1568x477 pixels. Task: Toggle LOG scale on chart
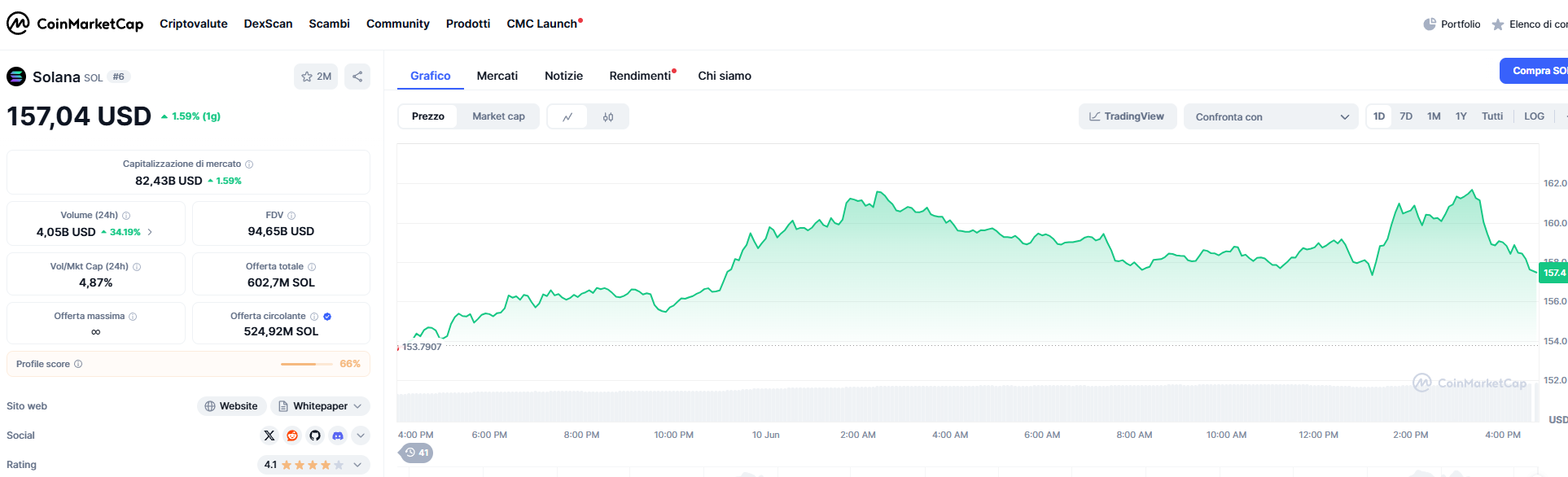pyautogui.click(x=1534, y=116)
